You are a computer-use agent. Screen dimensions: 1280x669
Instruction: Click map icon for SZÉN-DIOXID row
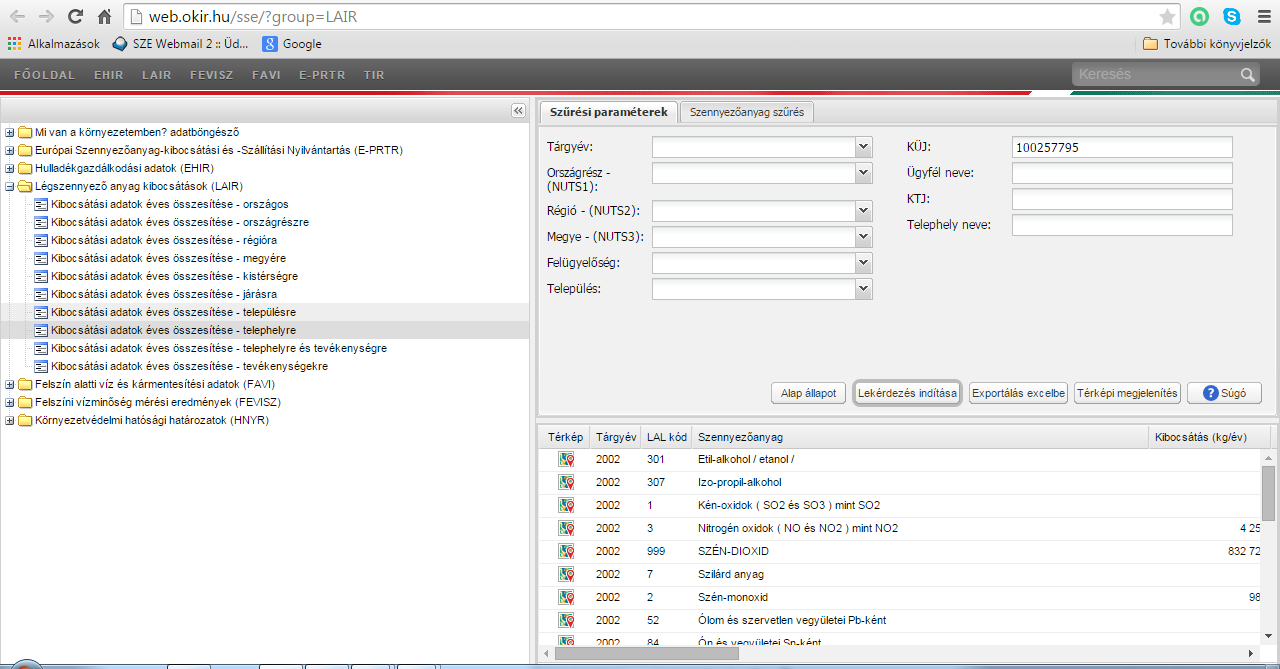(567, 551)
